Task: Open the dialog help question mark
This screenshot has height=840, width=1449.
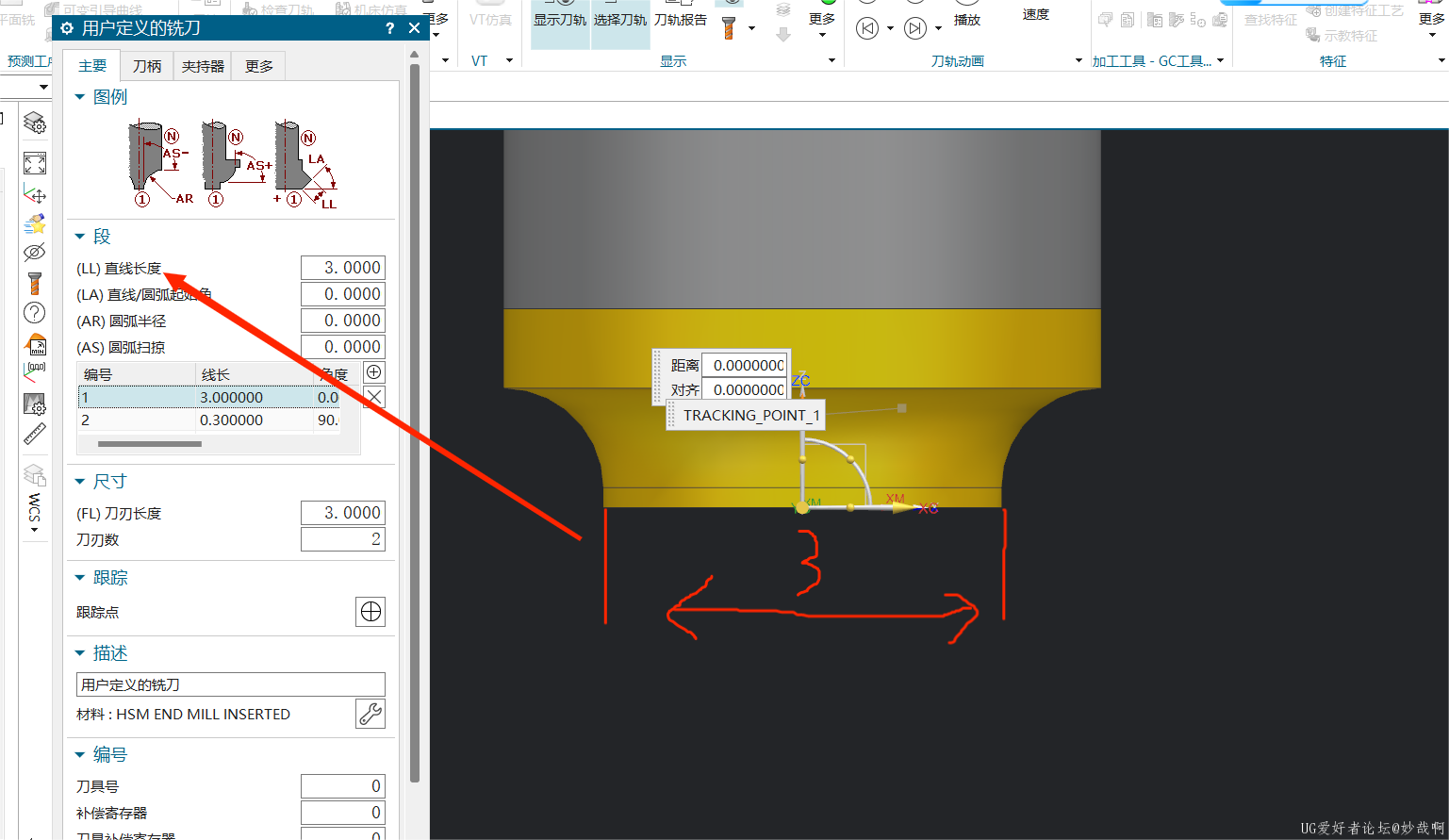Action: [390, 28]
